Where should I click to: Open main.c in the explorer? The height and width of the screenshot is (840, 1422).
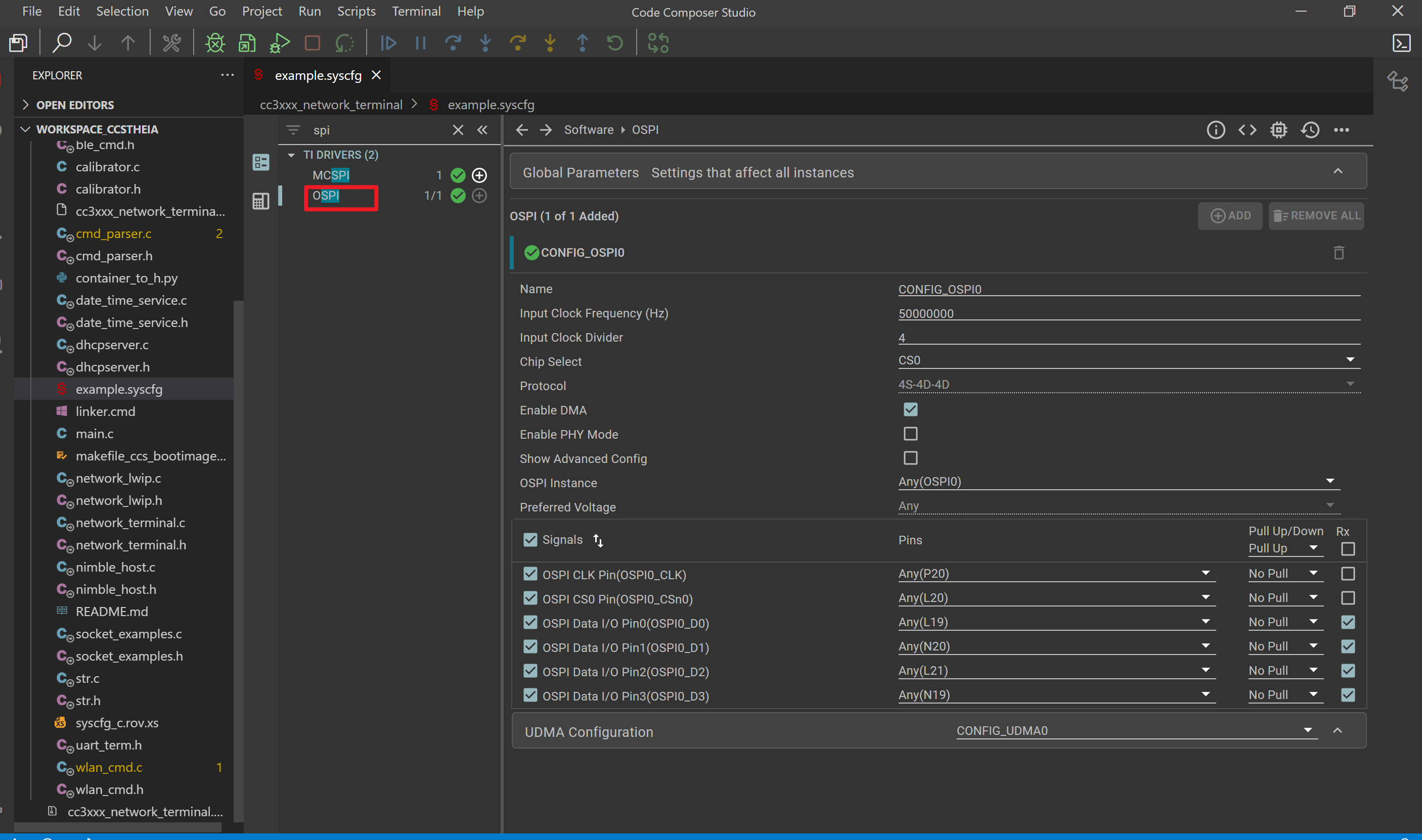95,434
